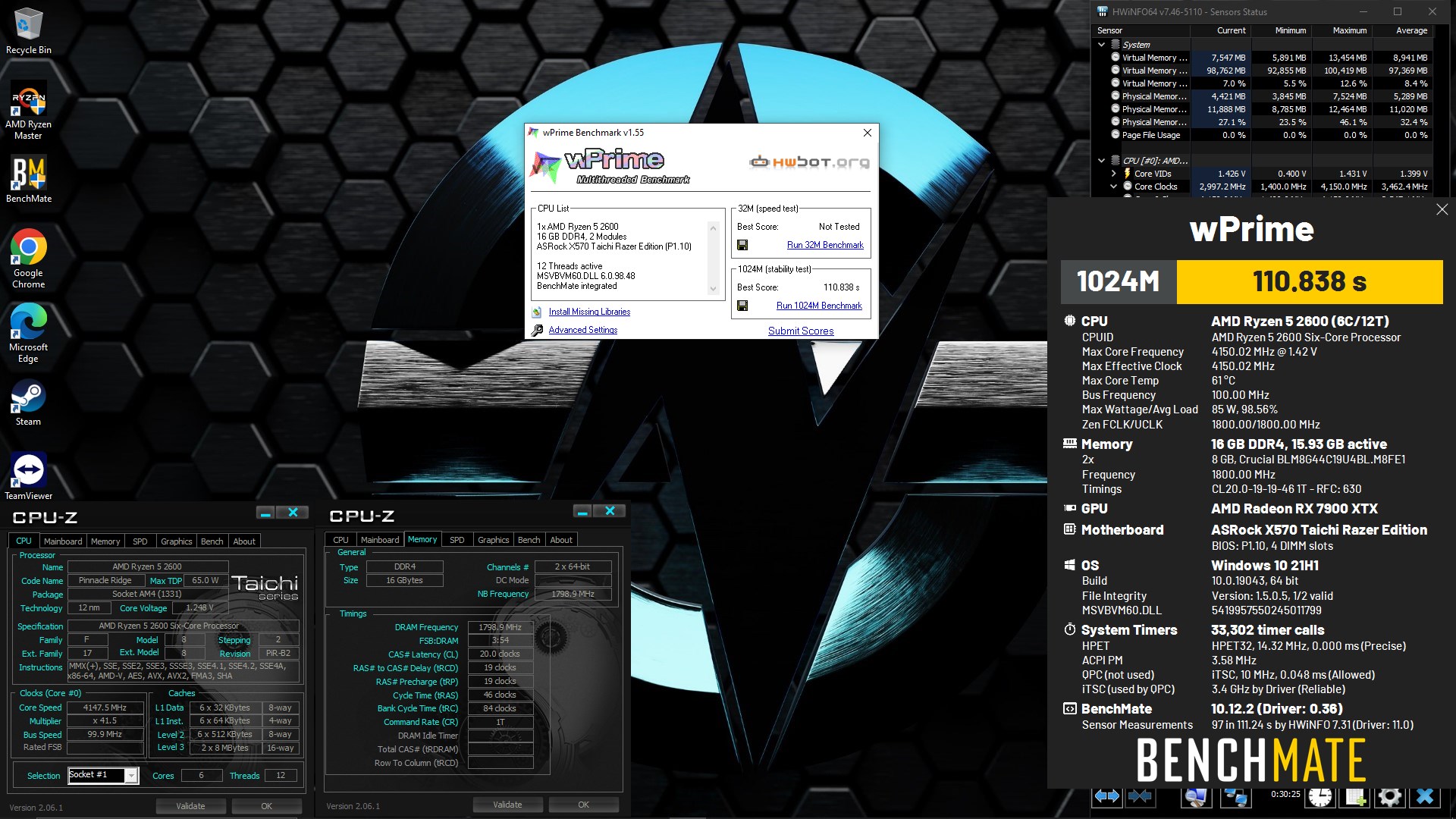1456x819 pixels.
Task: Open Bench tab in right CPU-Z
Action: [529, 540]
